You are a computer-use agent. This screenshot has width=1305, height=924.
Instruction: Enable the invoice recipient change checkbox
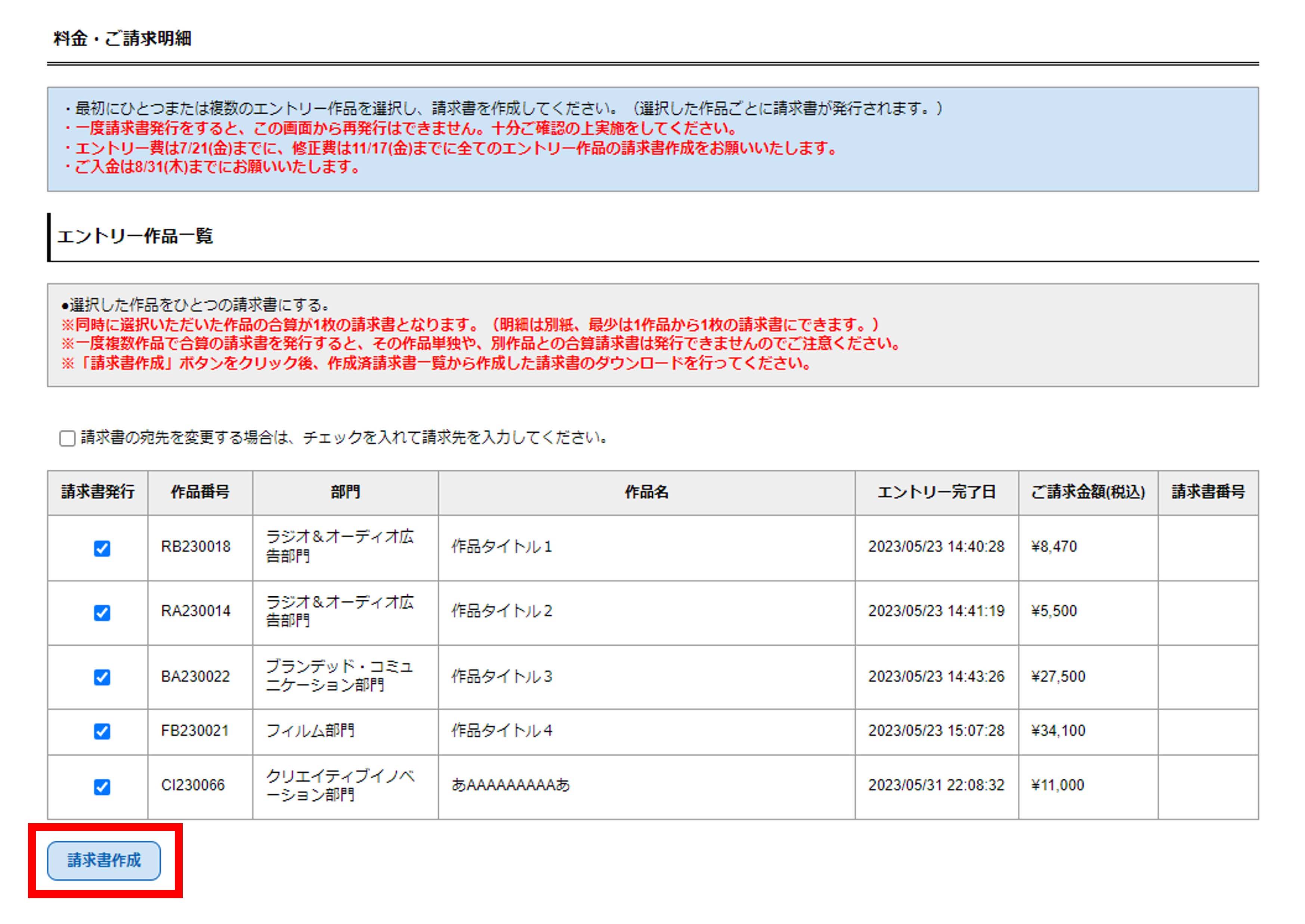[x=67, y=438]
